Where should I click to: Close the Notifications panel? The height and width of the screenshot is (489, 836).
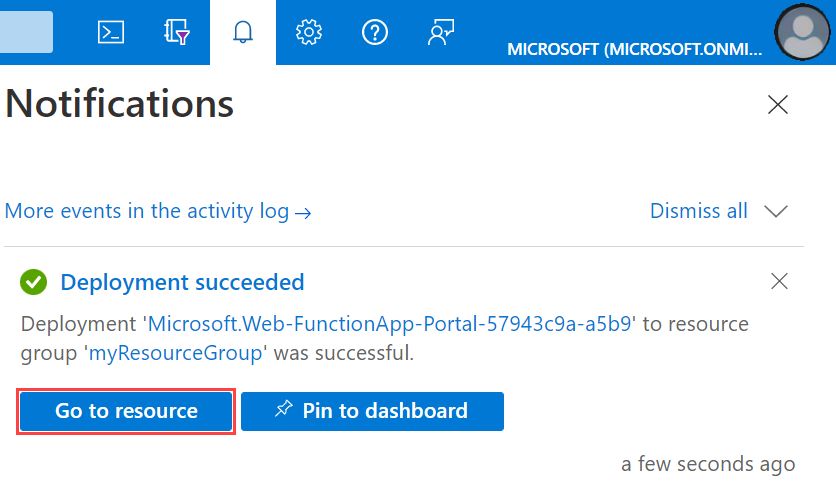pyautogui.click(x=778, y=105)
